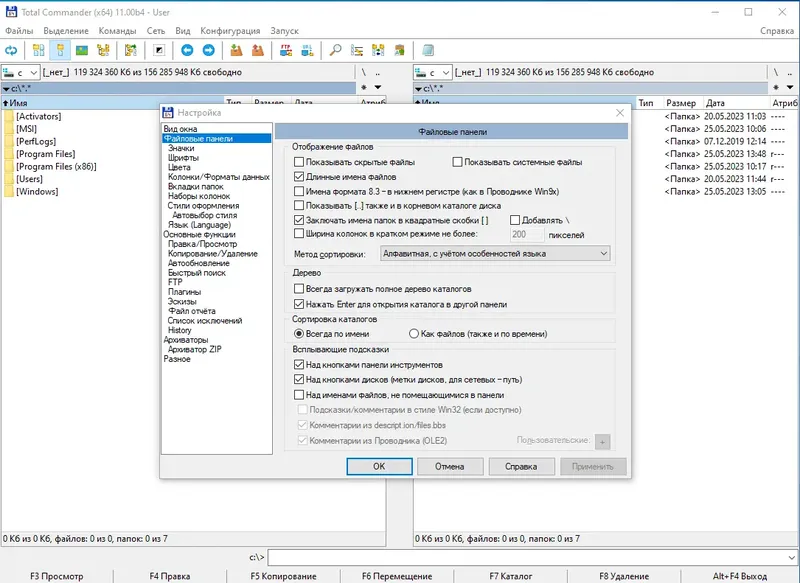Enable Показывать системные файлы checkbox
This screenshot has width=800, height=583.
457,162
